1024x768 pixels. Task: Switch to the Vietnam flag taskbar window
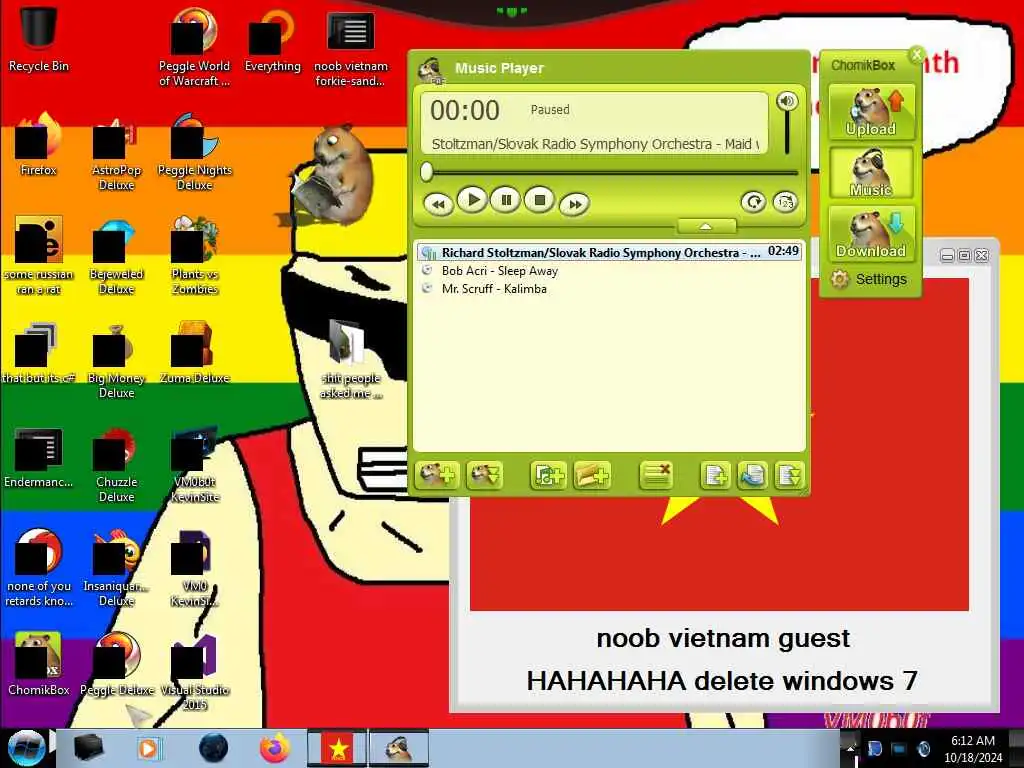click(337, 748)
